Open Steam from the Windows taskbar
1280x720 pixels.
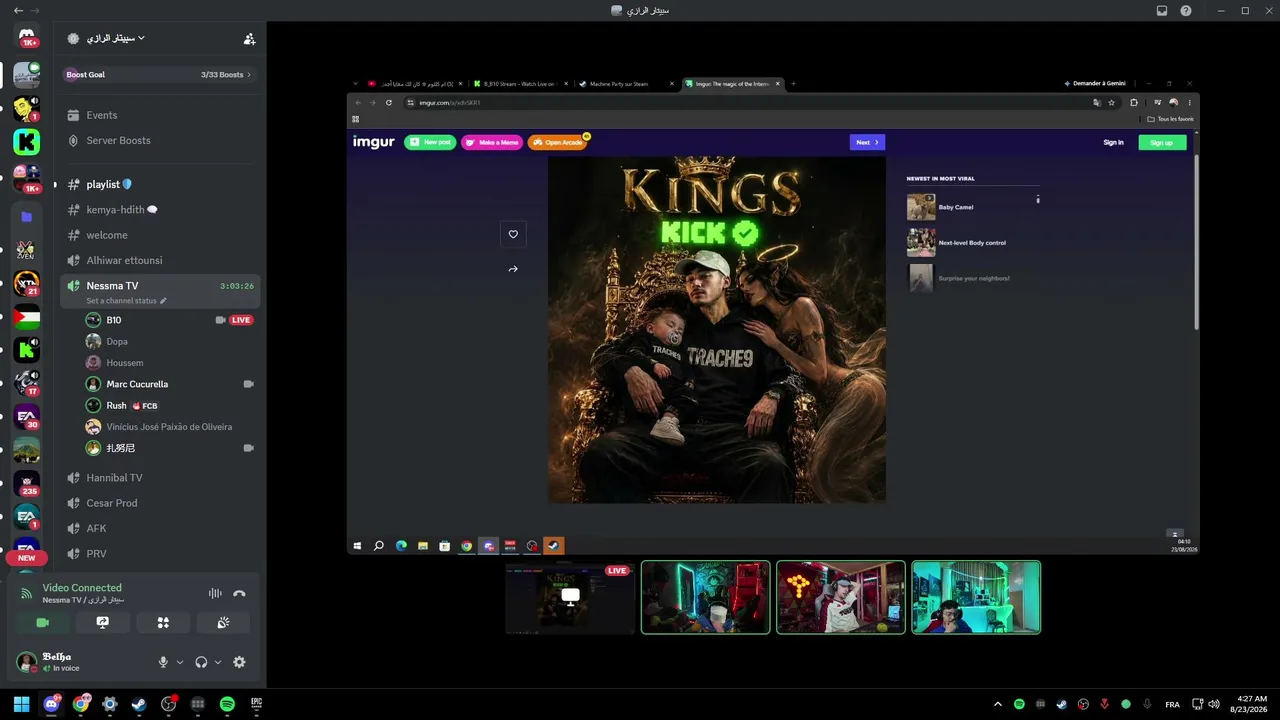click(139, 704)
